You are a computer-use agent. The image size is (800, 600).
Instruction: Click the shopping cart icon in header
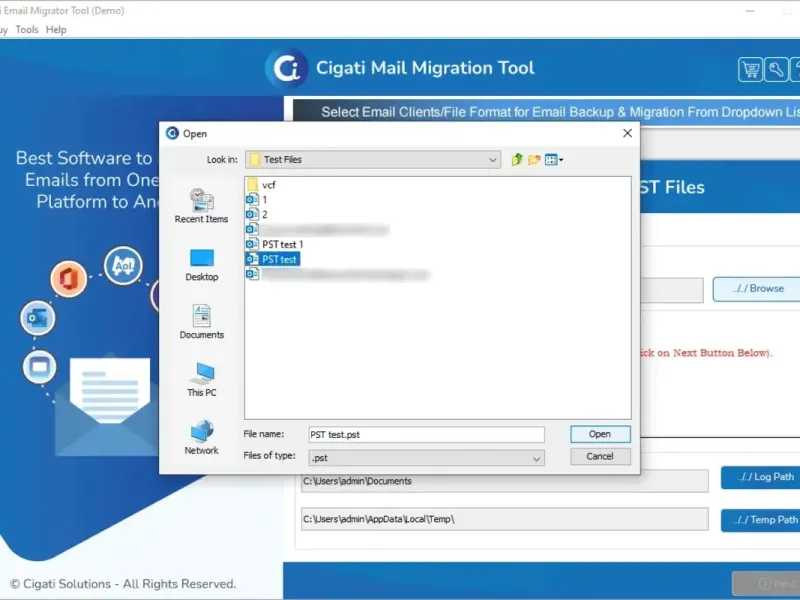[750, 69]
